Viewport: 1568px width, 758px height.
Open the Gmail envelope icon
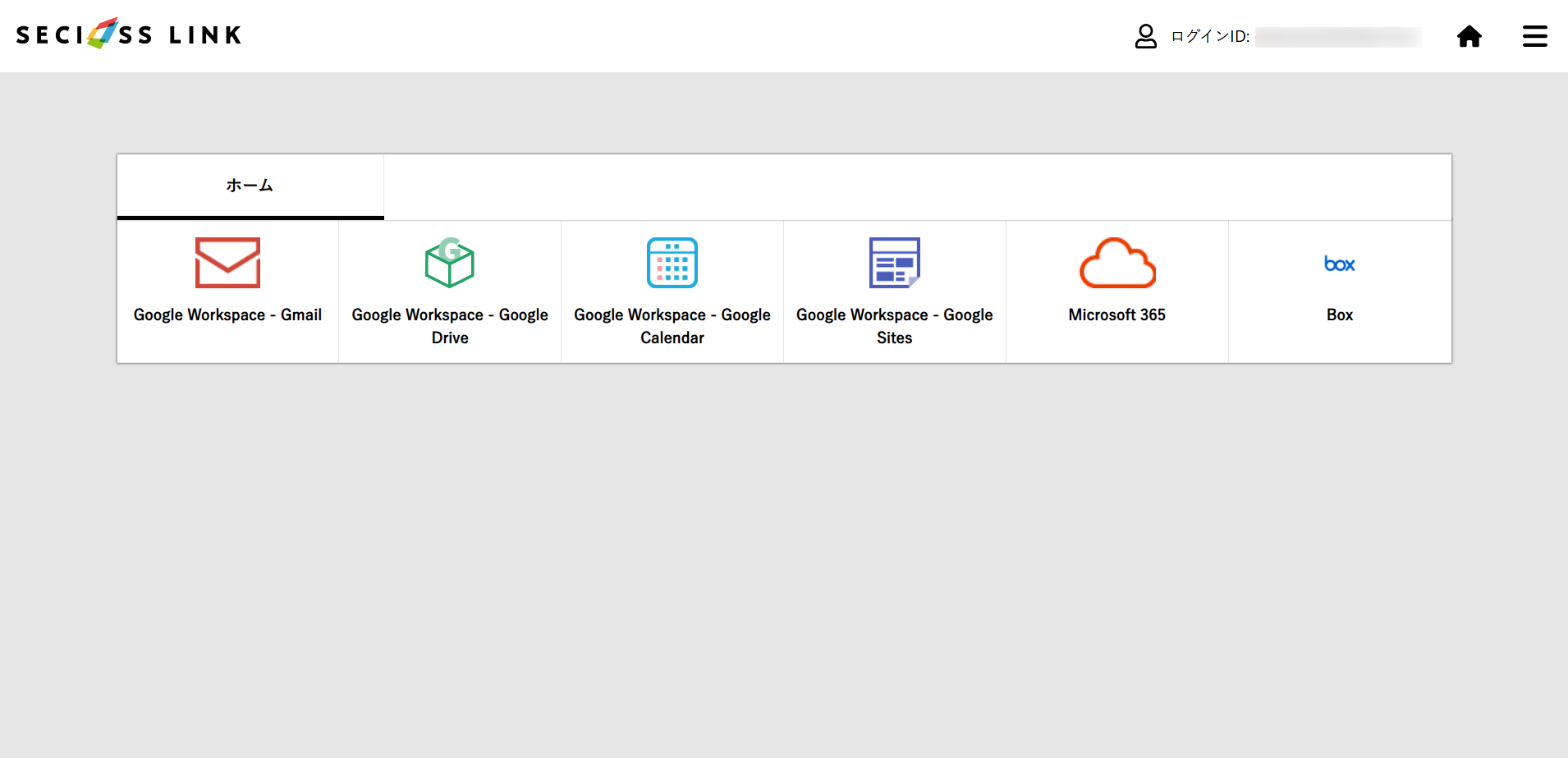pos(227,263)
